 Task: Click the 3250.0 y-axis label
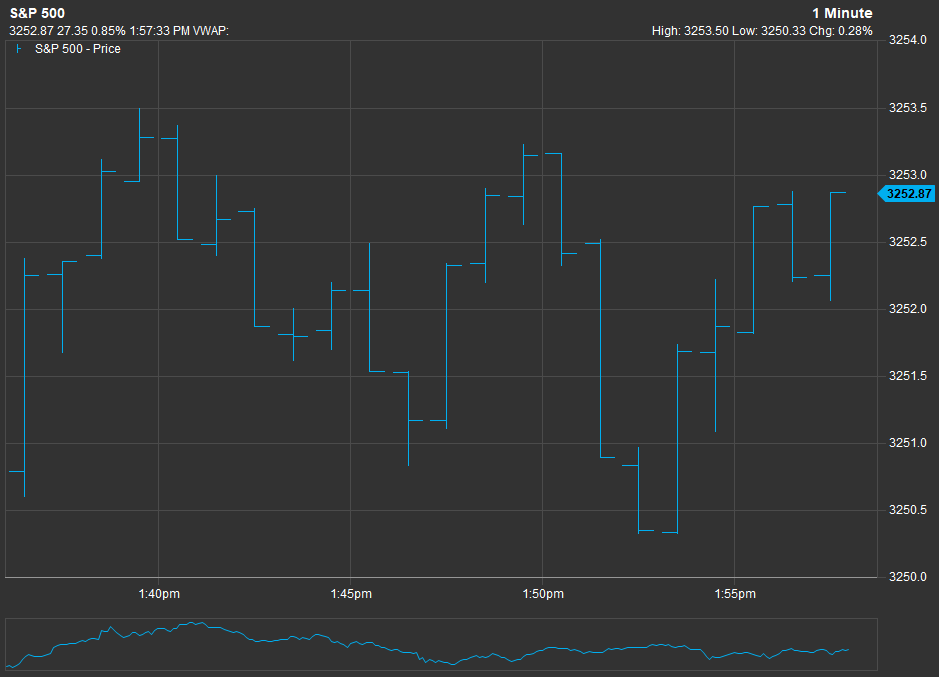point(907,577)
